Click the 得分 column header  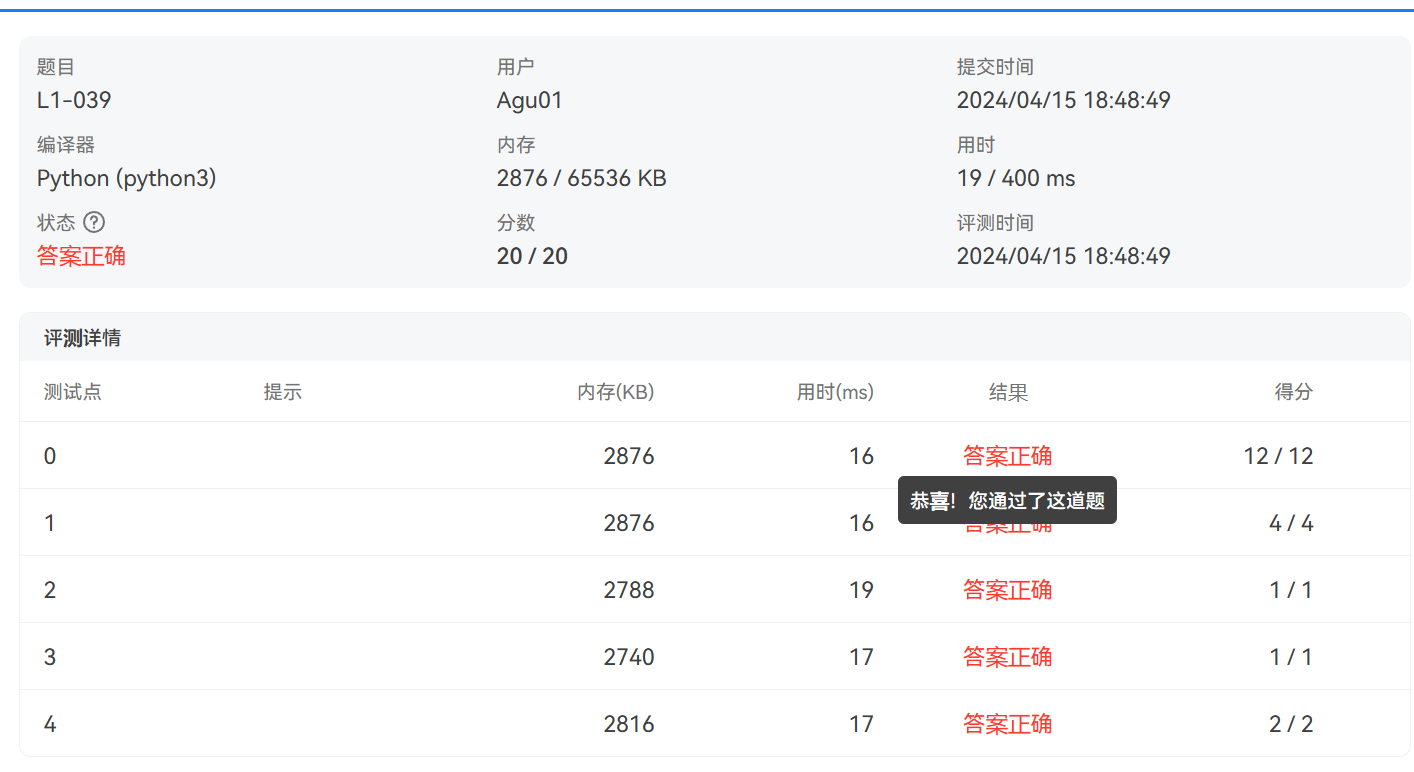1294,392
